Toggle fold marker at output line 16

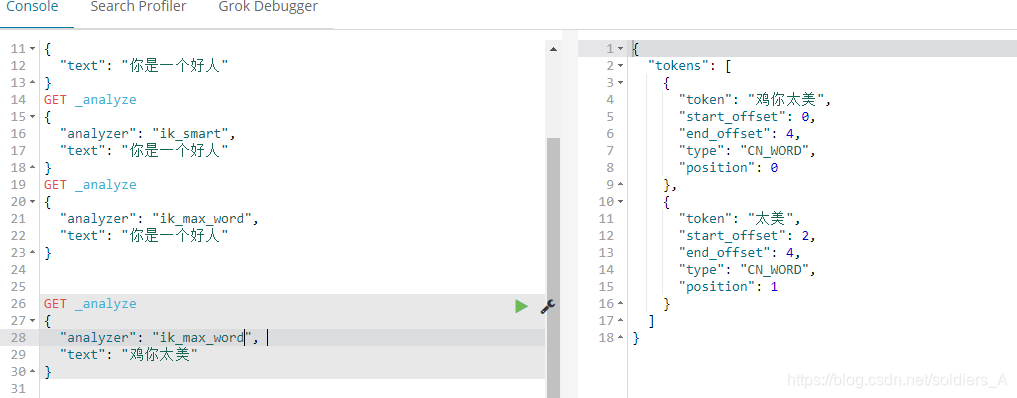[x=621, y=304]
